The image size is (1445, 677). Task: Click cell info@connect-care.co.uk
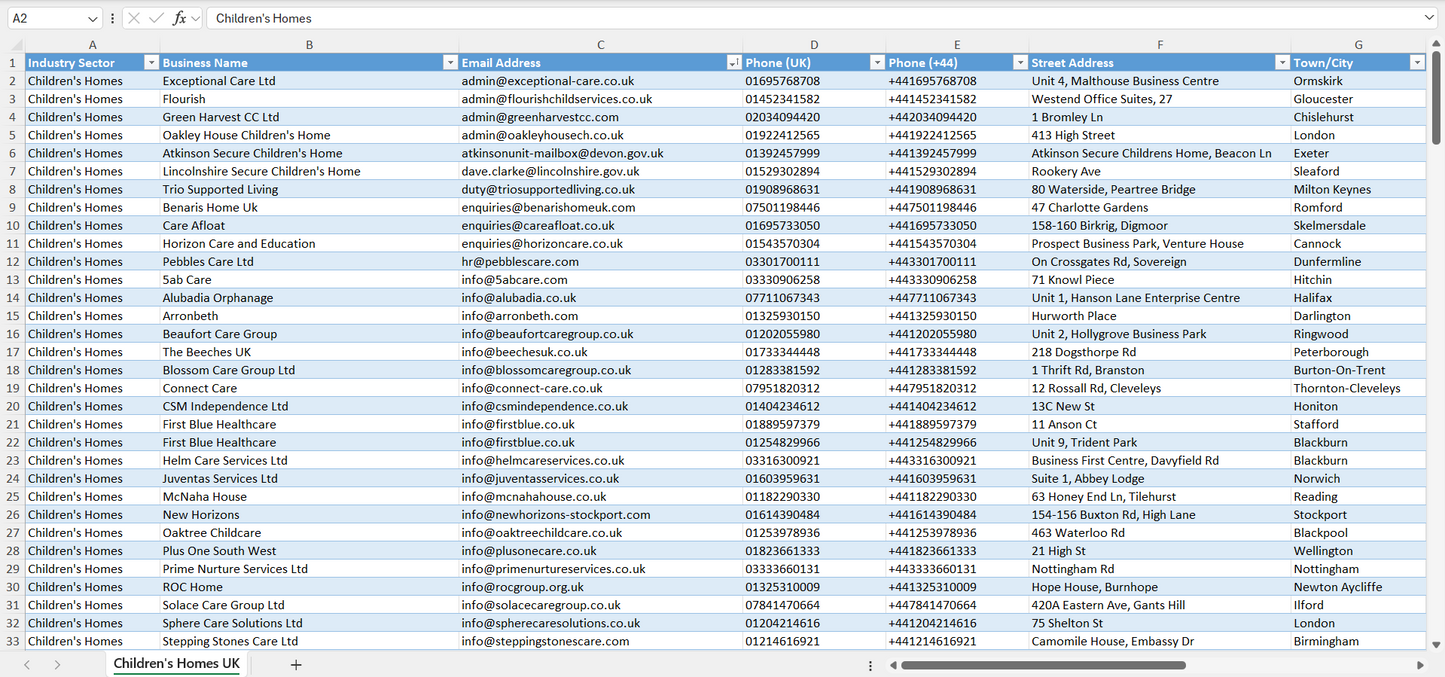click(600, 388)
